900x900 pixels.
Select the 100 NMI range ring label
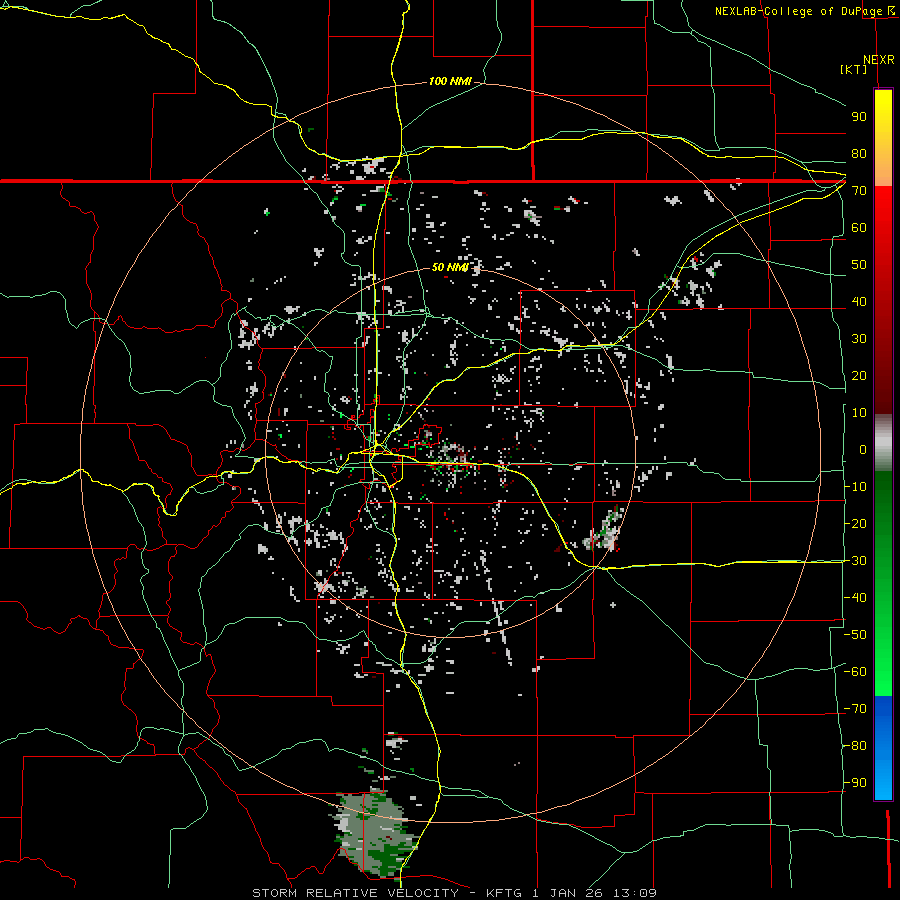click(450, 82)
